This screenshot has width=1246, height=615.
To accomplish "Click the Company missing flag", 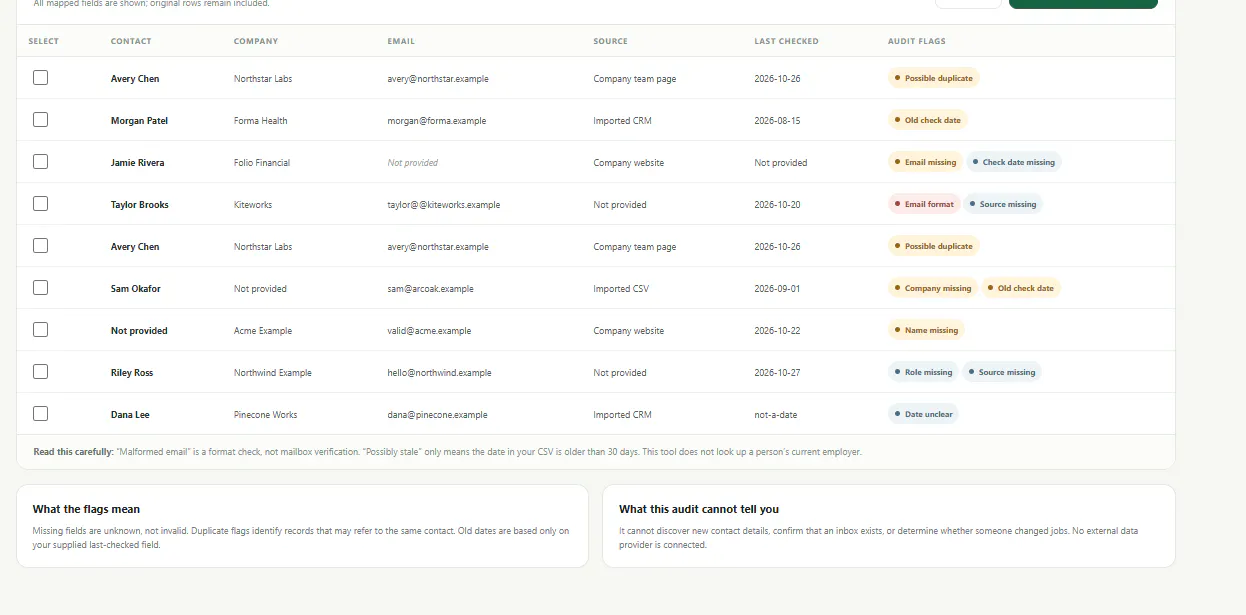I will click(932, 288).
